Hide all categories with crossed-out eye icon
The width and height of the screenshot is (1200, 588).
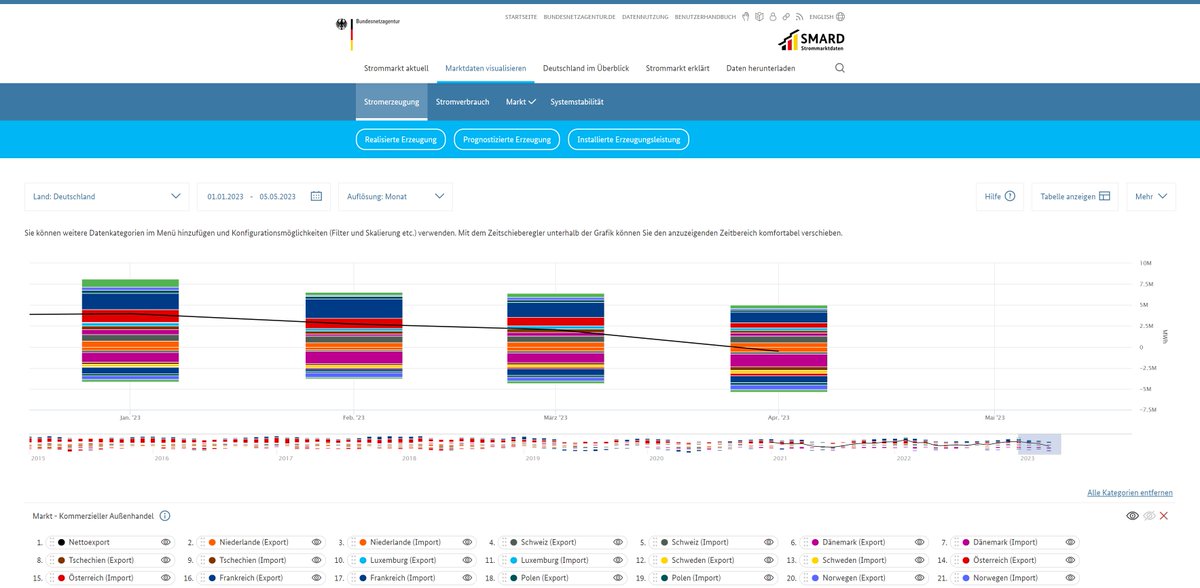[x=1148, y=516]
